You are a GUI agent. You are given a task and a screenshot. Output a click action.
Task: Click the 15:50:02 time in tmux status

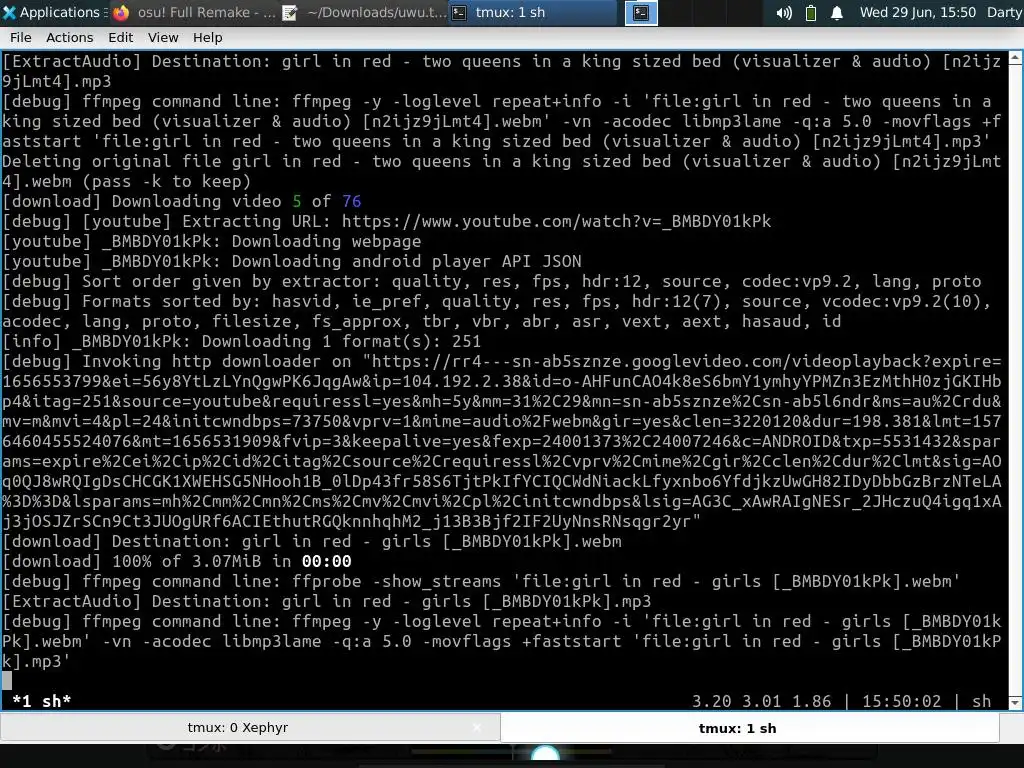pyautogui.click(x=901, y=701)
